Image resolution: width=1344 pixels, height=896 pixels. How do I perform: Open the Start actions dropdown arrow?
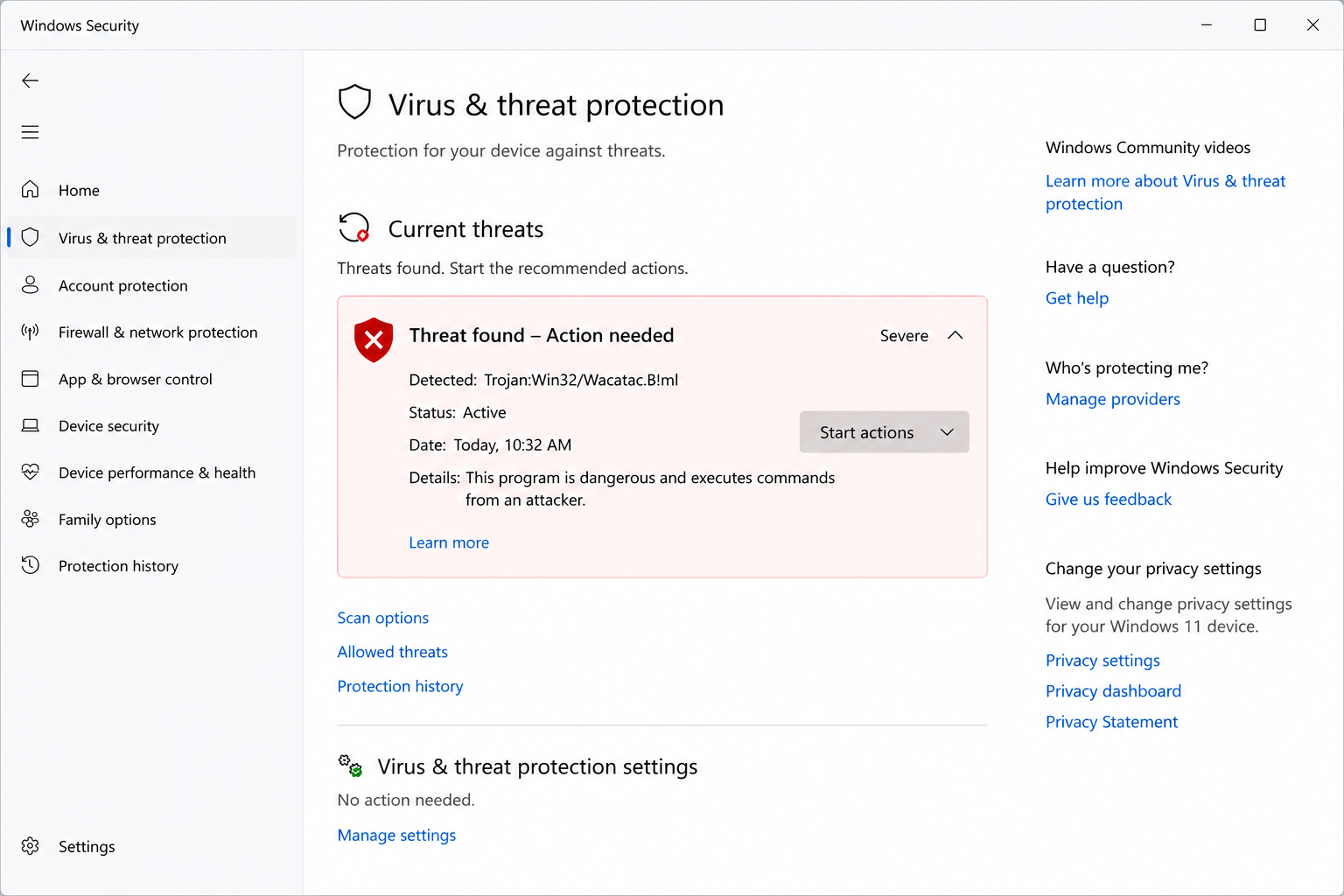[x=947, y=432]
